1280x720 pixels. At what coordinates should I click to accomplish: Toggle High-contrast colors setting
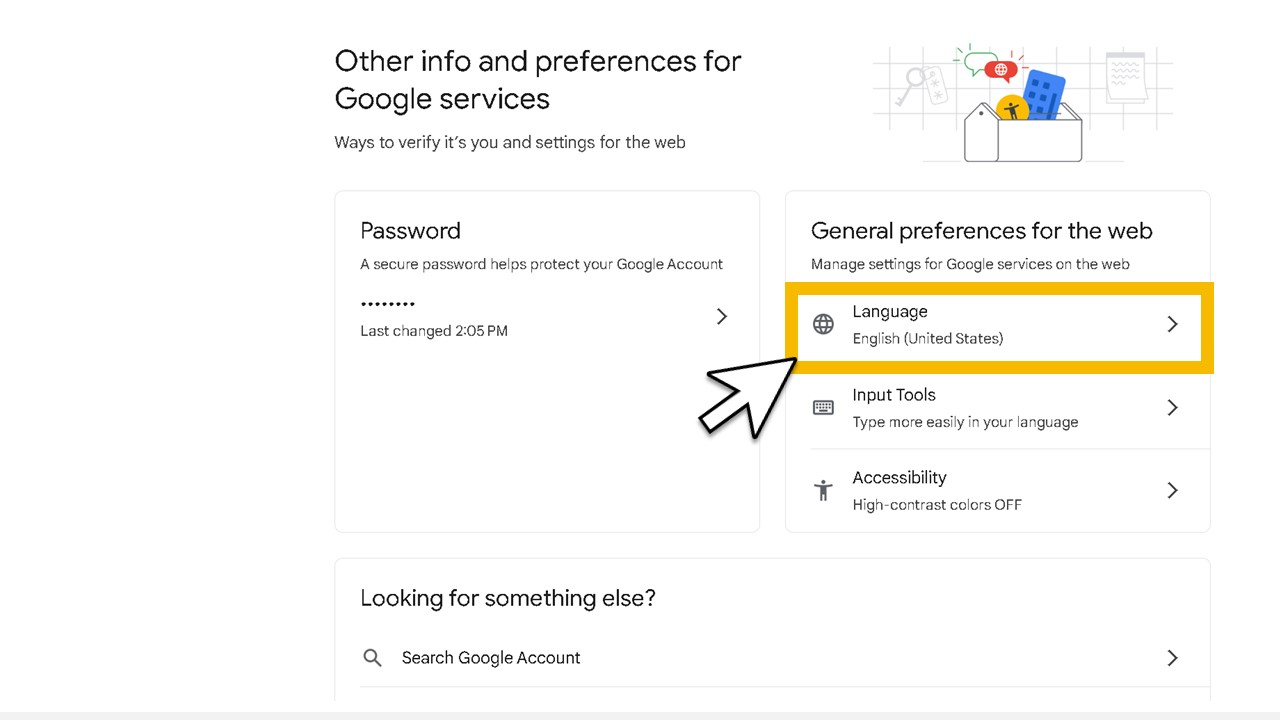click(x=936, y=504)
